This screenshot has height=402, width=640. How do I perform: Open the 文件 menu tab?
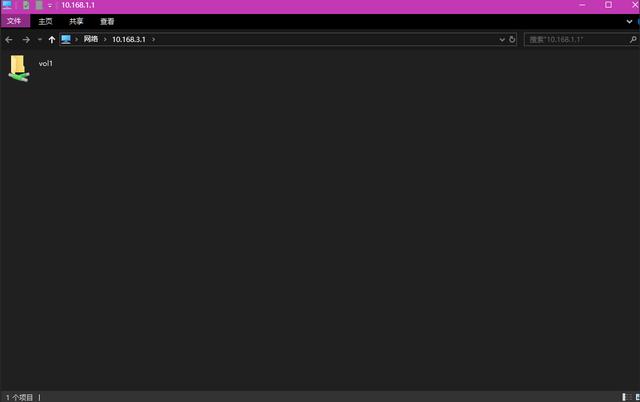pyautogui.click(x=14, y=21)
